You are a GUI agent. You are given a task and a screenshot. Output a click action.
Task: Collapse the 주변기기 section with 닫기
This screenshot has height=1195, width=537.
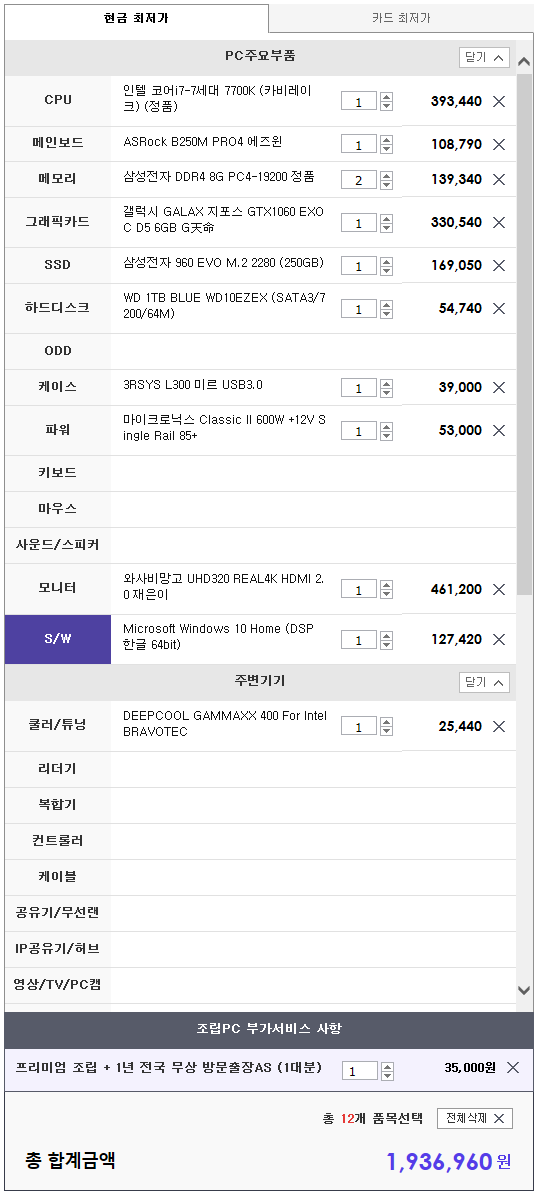point(484,682)
